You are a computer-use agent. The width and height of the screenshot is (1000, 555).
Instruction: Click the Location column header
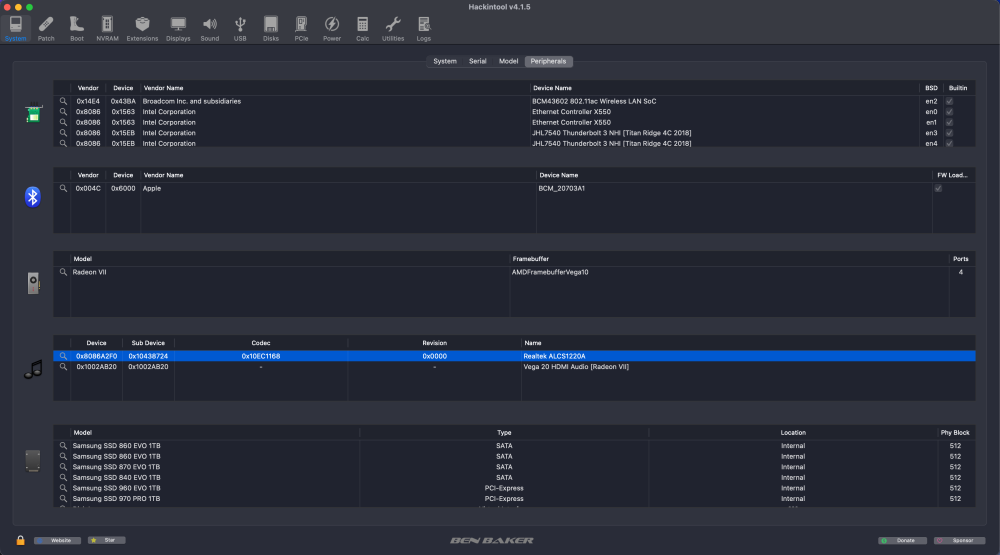point(793,433)
